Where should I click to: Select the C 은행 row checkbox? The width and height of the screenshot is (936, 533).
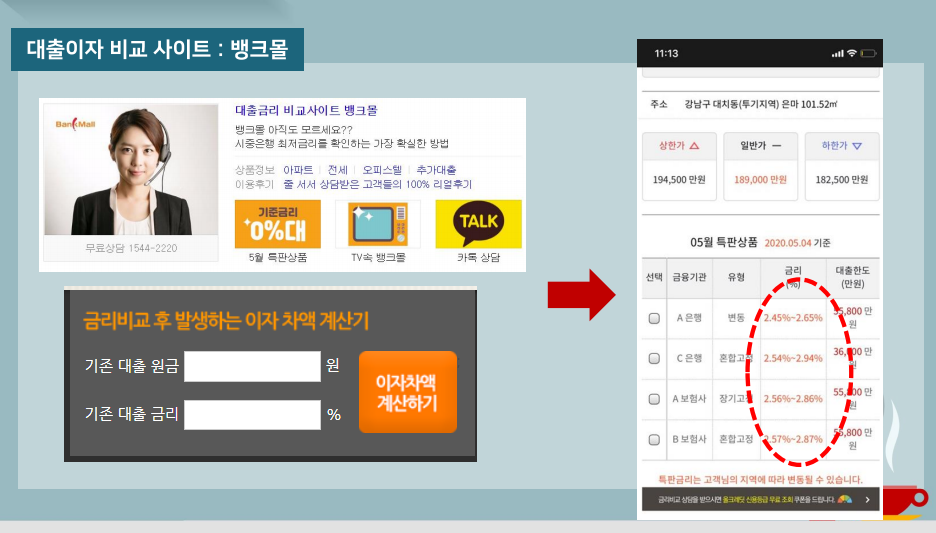click(654, 358)
